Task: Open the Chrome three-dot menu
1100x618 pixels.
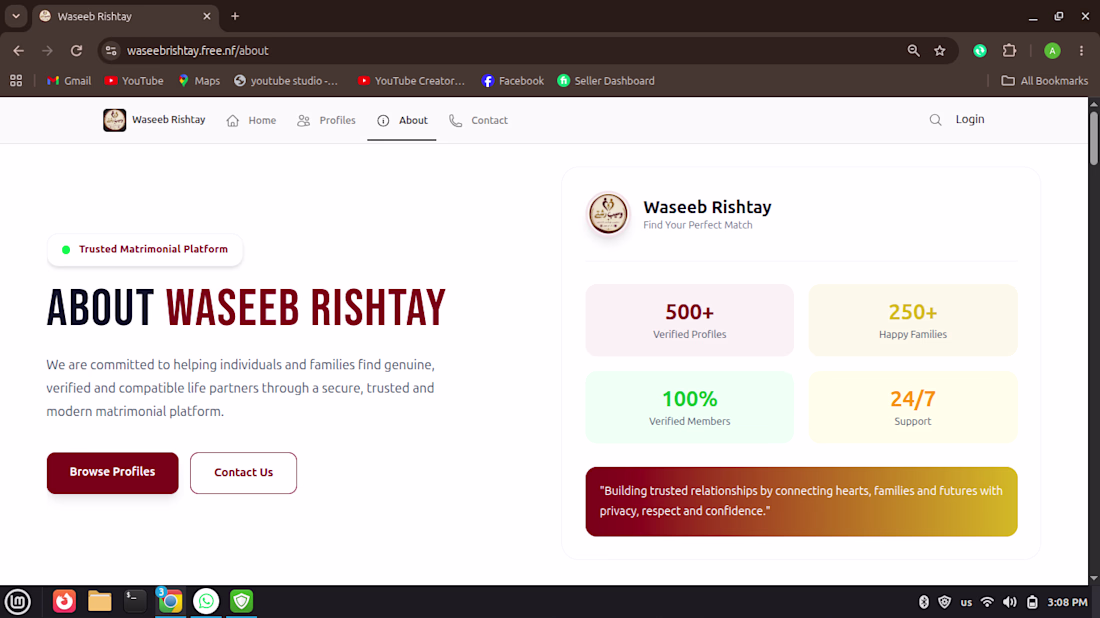Action: (1082, 51)
